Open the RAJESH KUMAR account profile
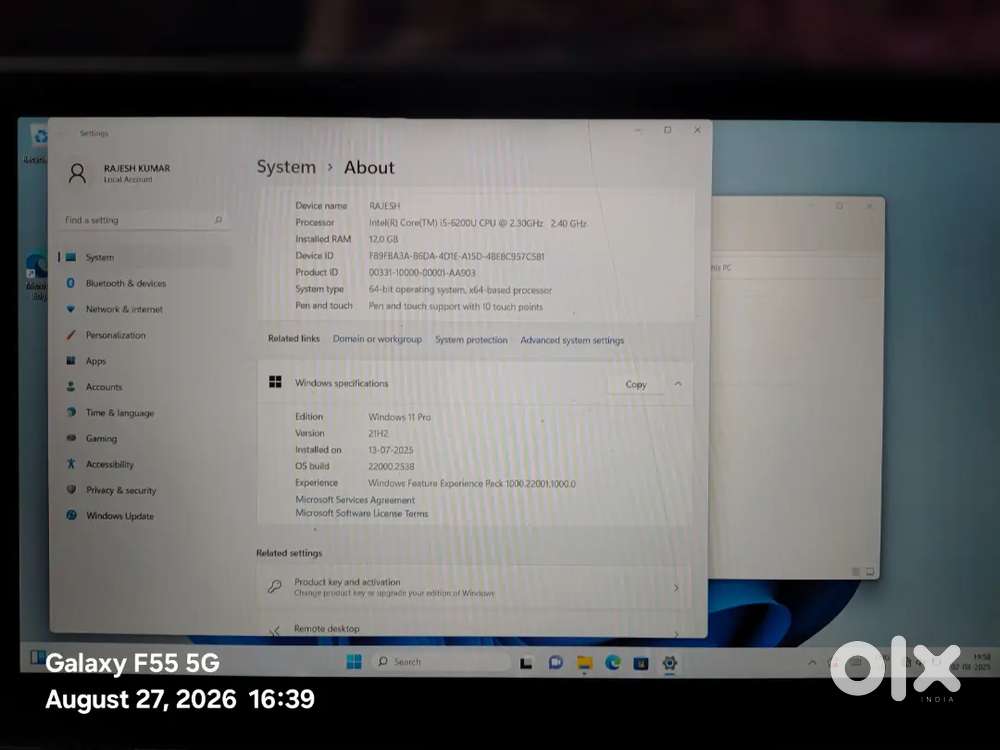Image resolution: width=1000 pixels, height=750 pixels. [x=119, y=173]
